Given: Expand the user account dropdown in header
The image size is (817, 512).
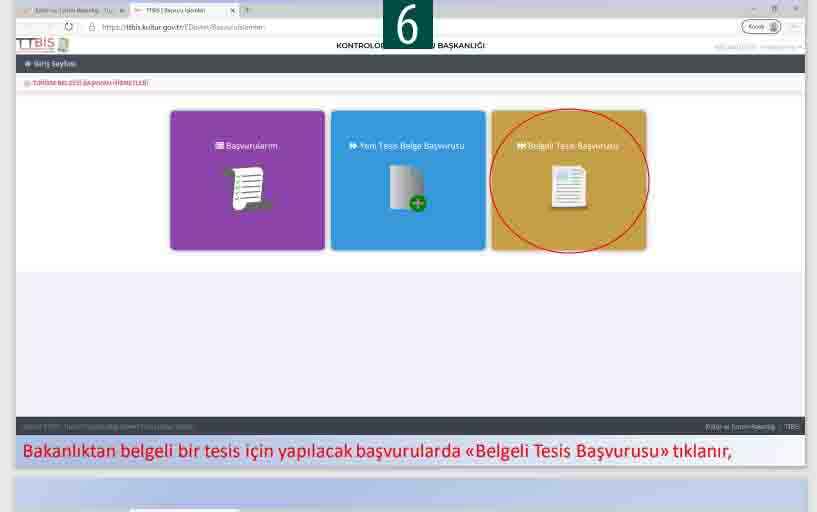Looking at the screenshot, I should pyautogui.click(x=760, y=46).
